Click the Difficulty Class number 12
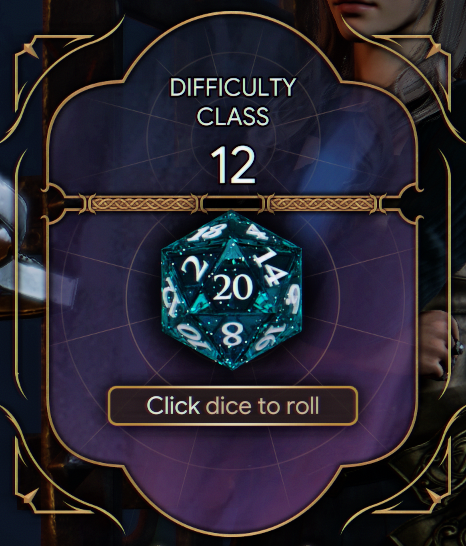Image resolution: width=466 pixels, height=546 pixels. 233,165
